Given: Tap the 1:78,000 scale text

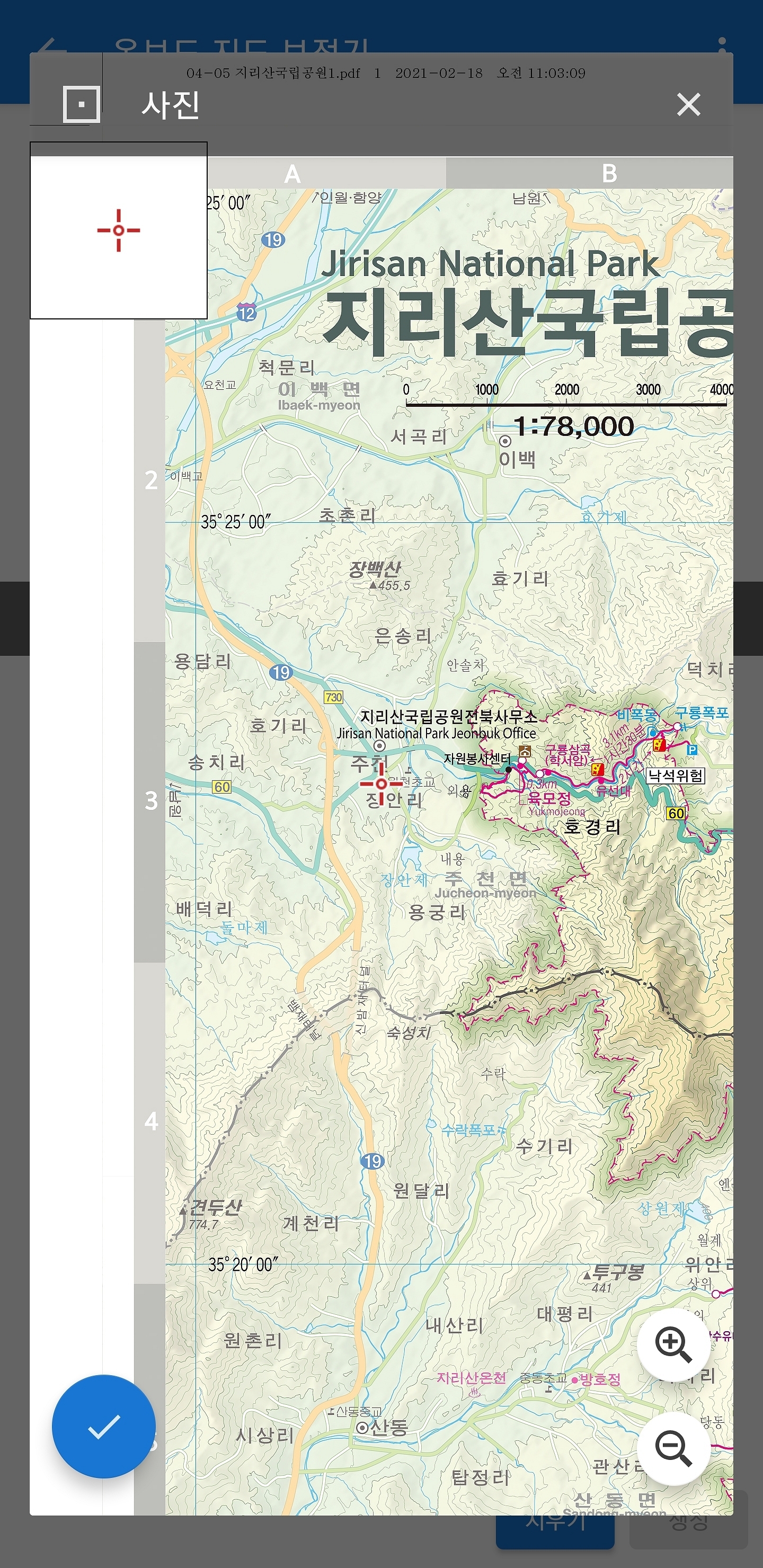Looking at the screenshot, I should click(x=574, y=426).
